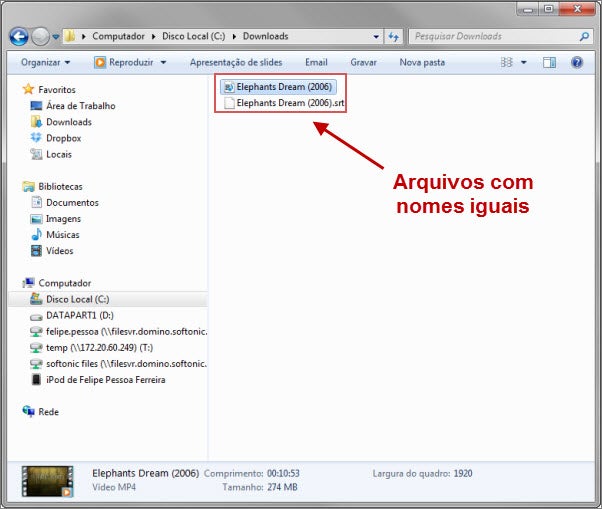Viewport: 602px width, 509px height.
Task: Create a folder with Nova pasta
Action: click(x=422, y=62)
